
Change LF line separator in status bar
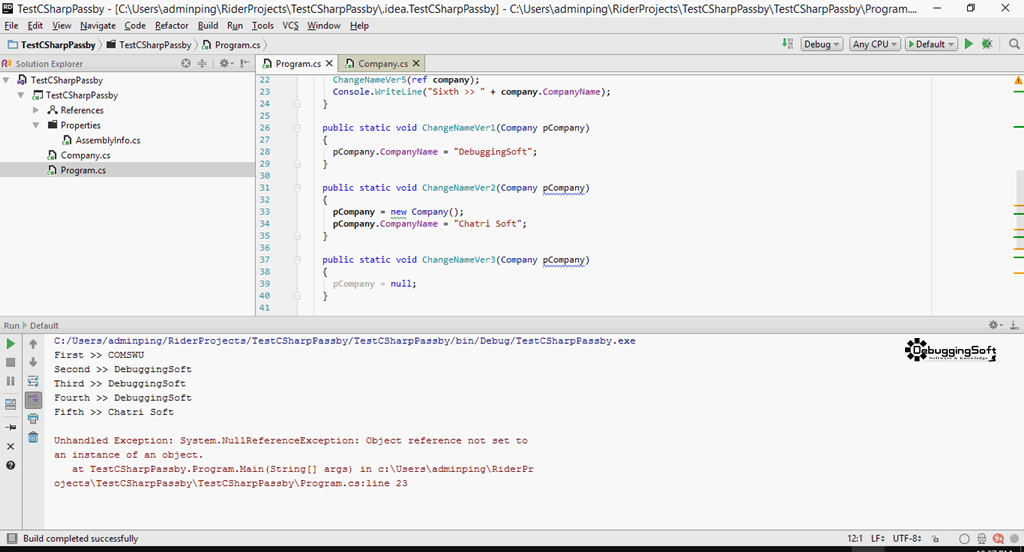(x=878, y=538)
